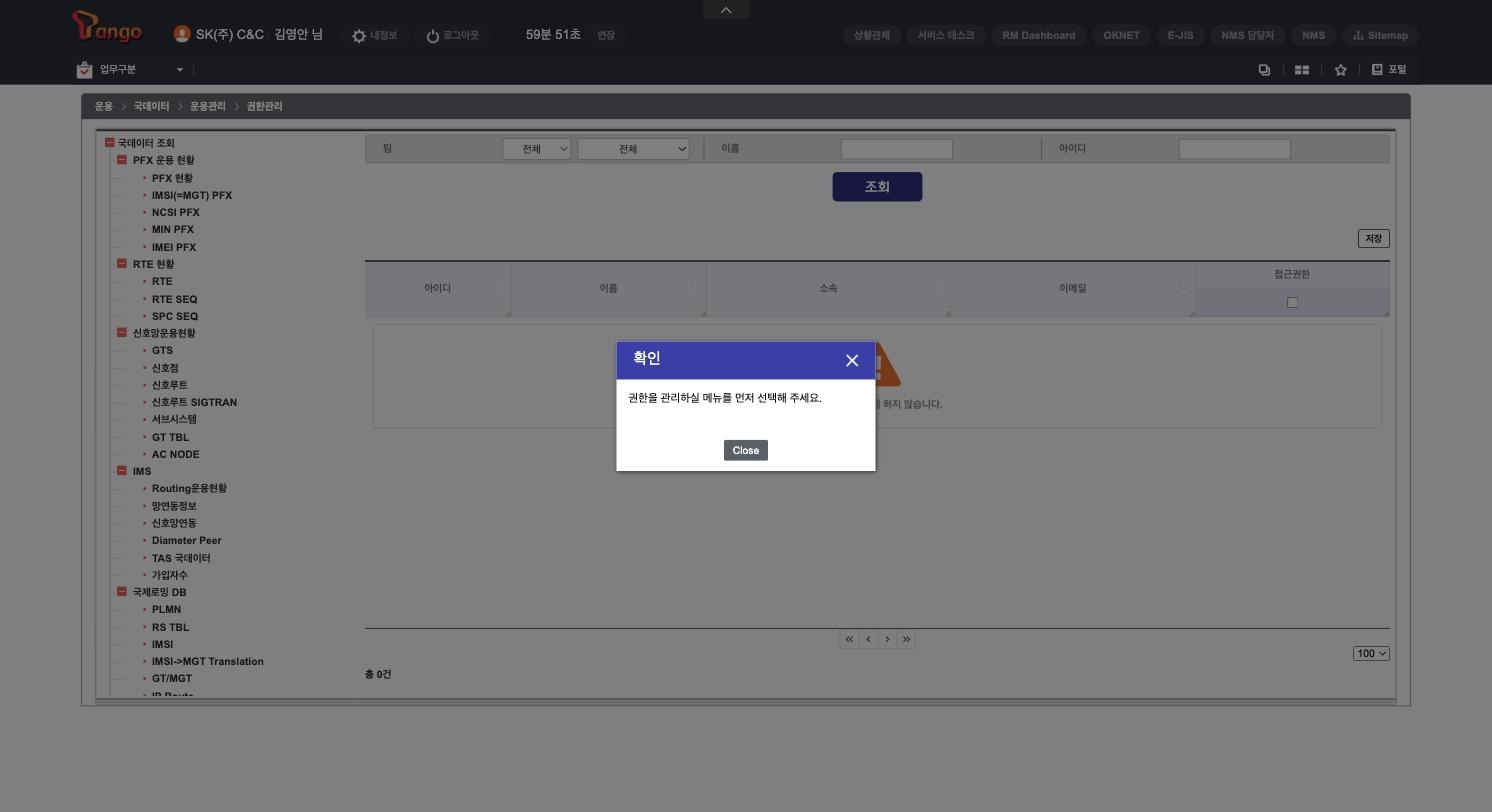Click the Close button in the dialog
The width and height of the screenshot is (1492, 812).
(x=746, y=451)
